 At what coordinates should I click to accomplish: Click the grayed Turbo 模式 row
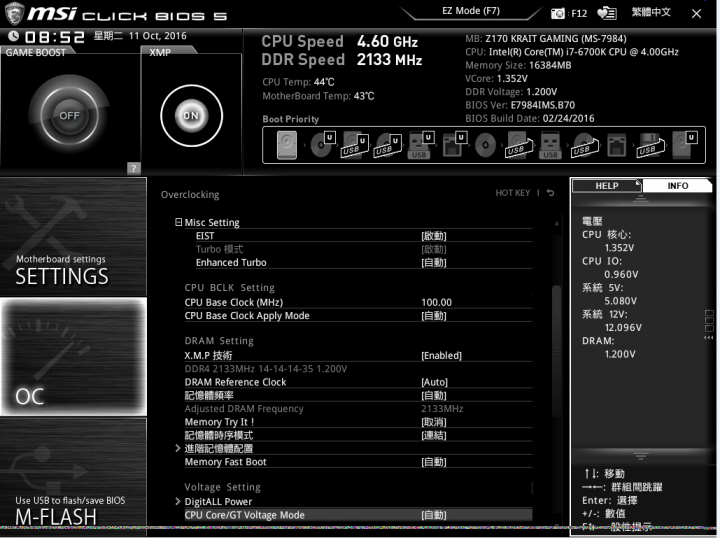(358, 249)
